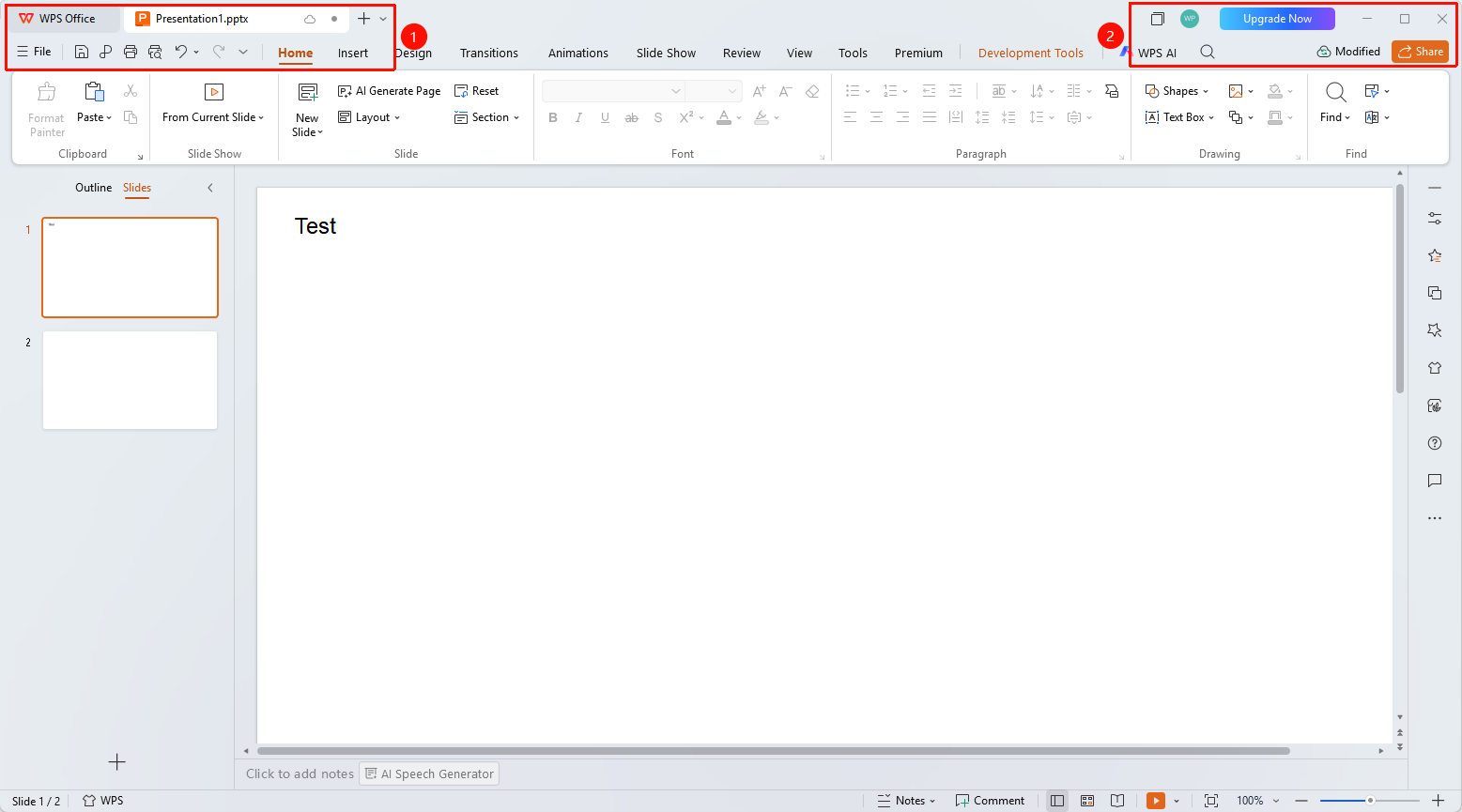Open the comments speech bubble in right sidebar

[x=1435, y=481]
